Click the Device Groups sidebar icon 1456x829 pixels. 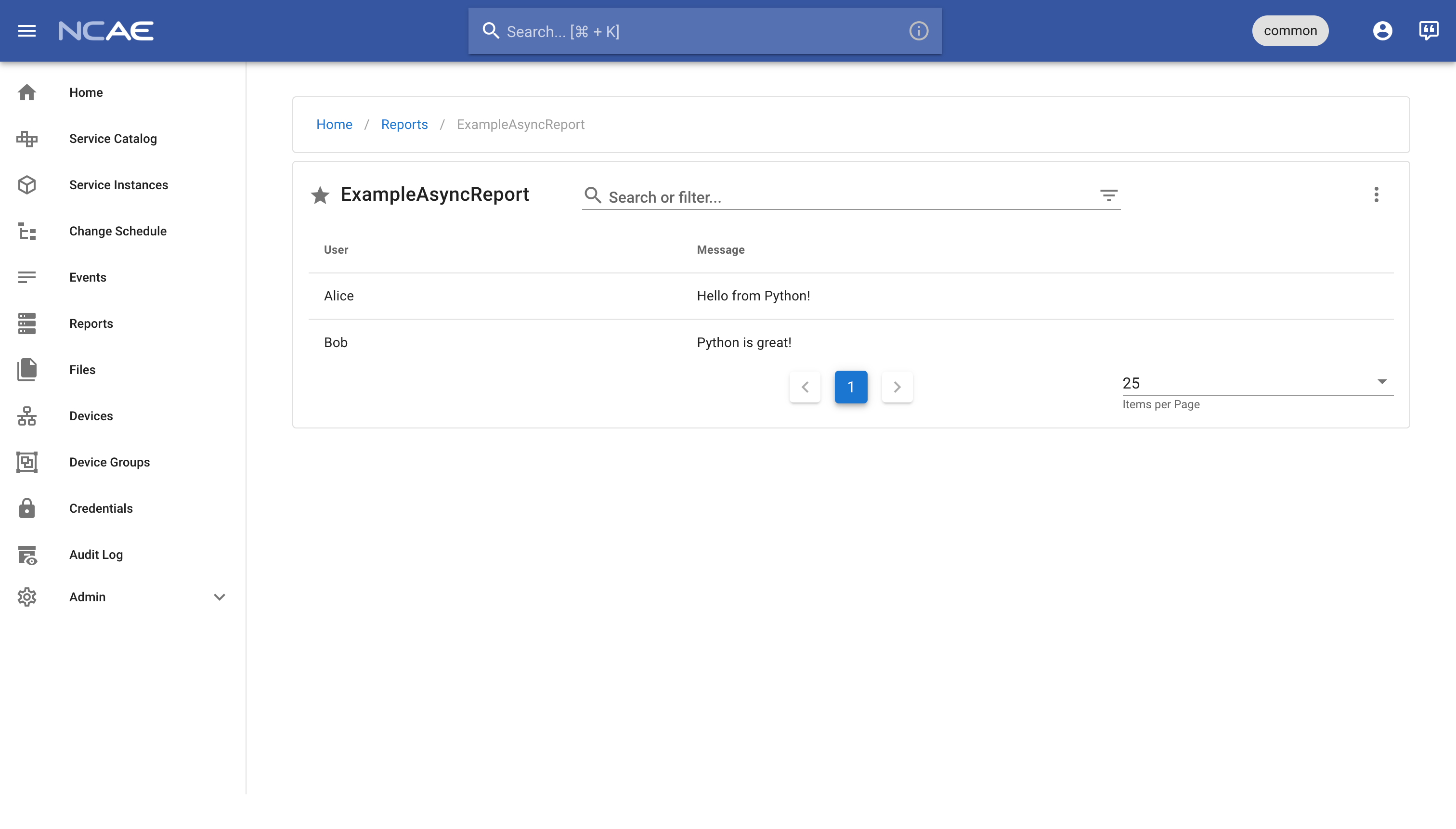coord(27,462)
